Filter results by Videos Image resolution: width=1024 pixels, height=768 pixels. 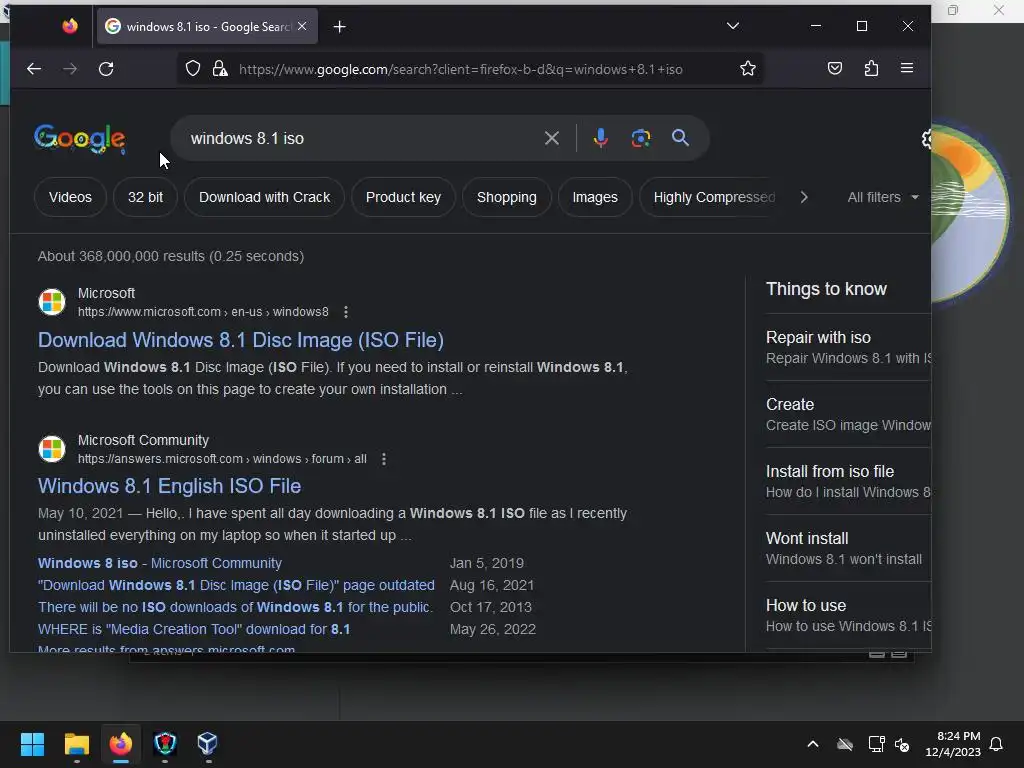coord(70,197)
